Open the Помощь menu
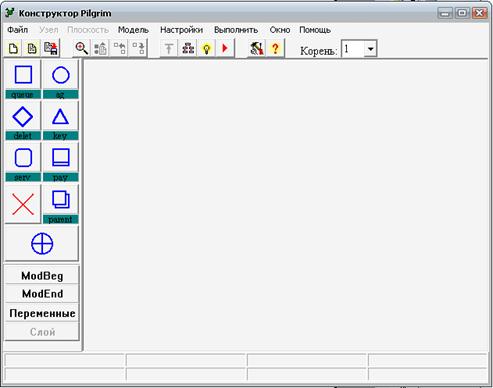 (315, 30)
